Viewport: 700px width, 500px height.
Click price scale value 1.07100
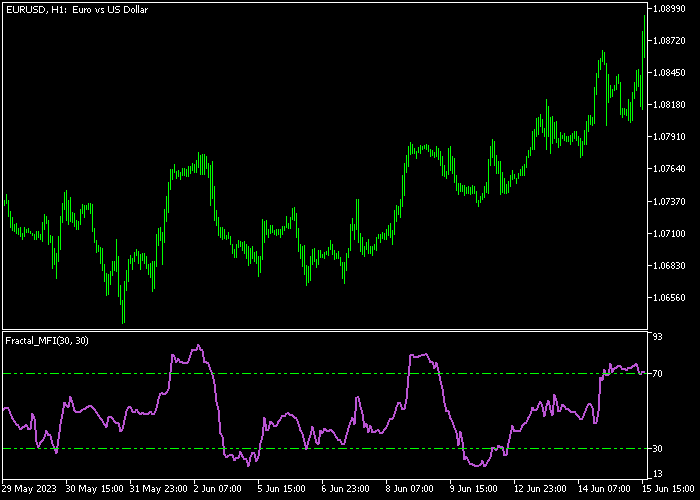point(669,233)
